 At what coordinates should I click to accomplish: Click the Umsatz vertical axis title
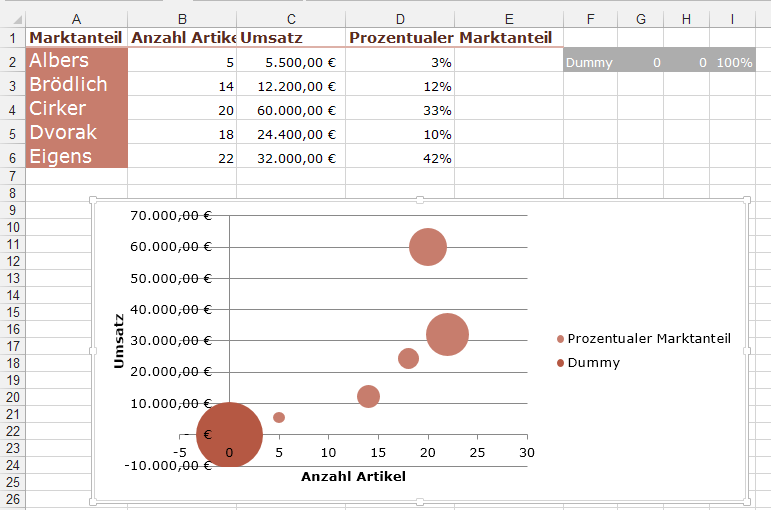click(x=119, y=341)
